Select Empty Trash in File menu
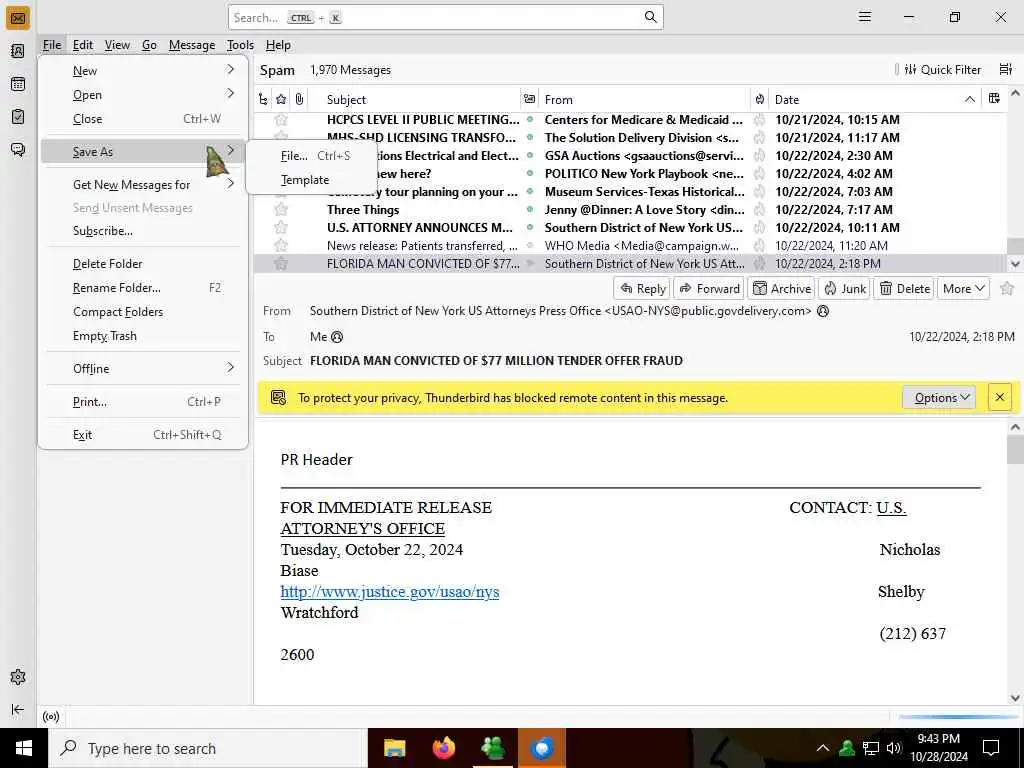 [143, 336]
